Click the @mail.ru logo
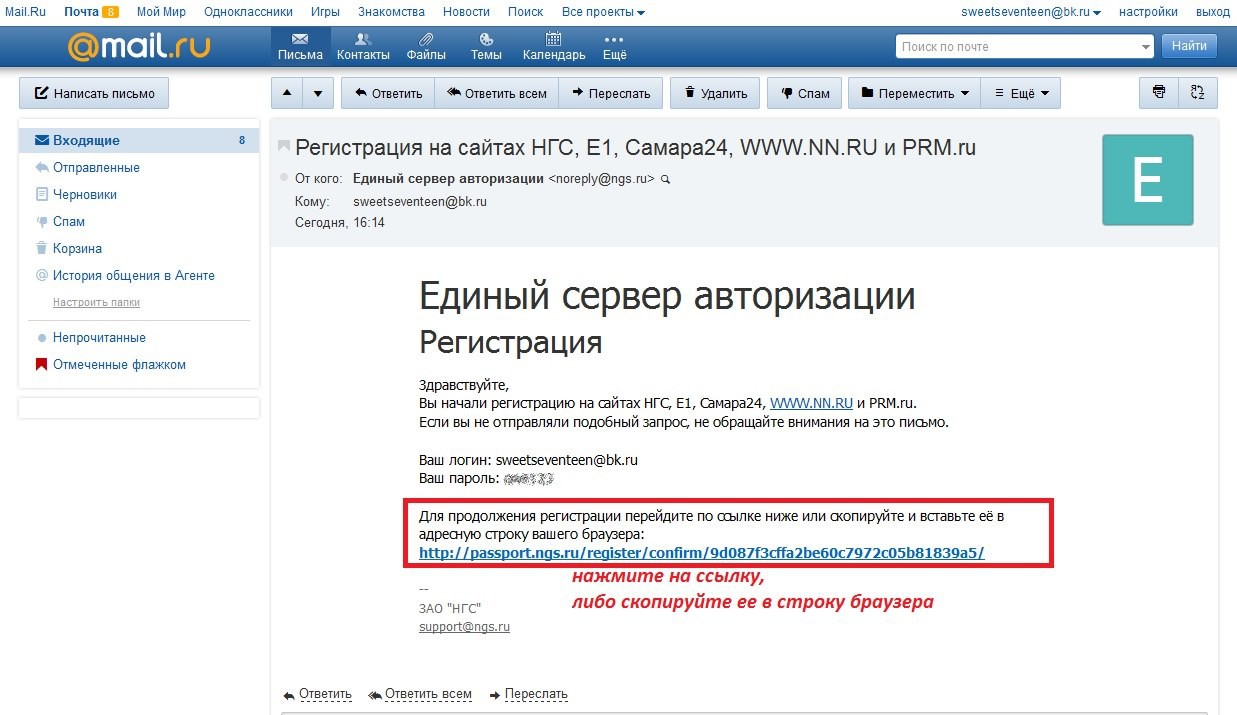 click(139, 46)
